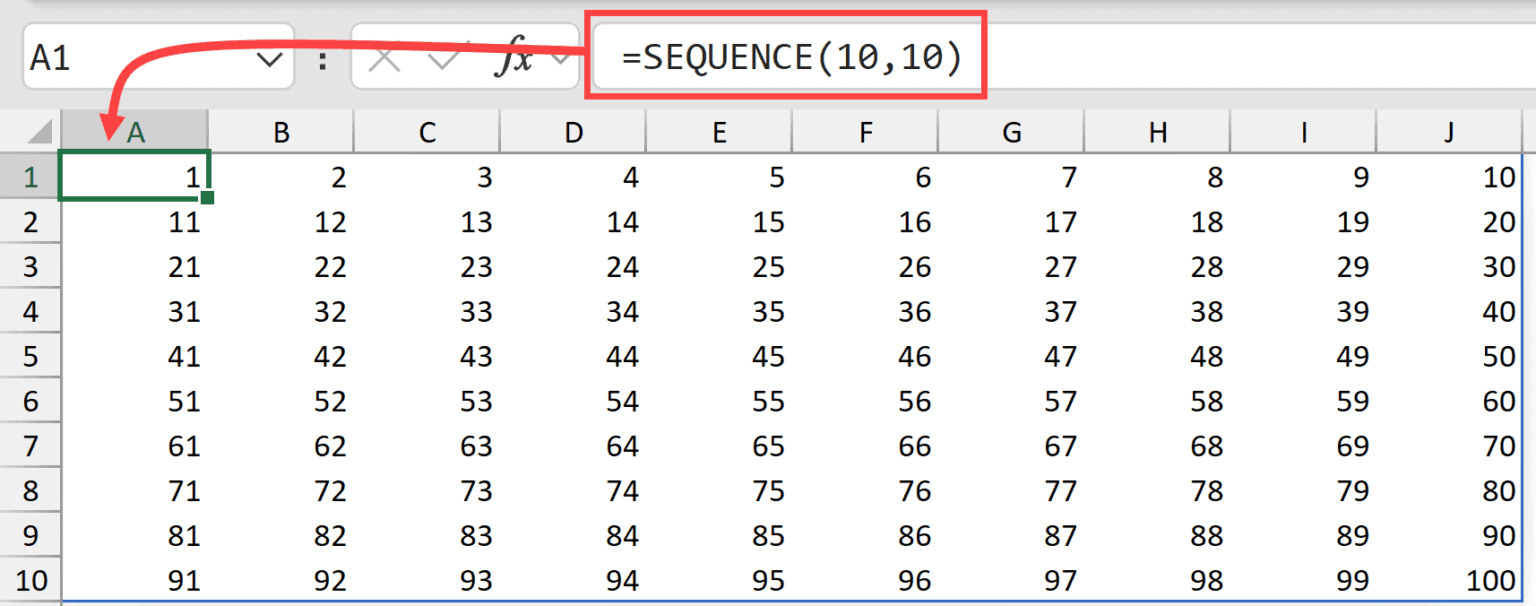
Task: Select row header 10
Action: [30, 580]
